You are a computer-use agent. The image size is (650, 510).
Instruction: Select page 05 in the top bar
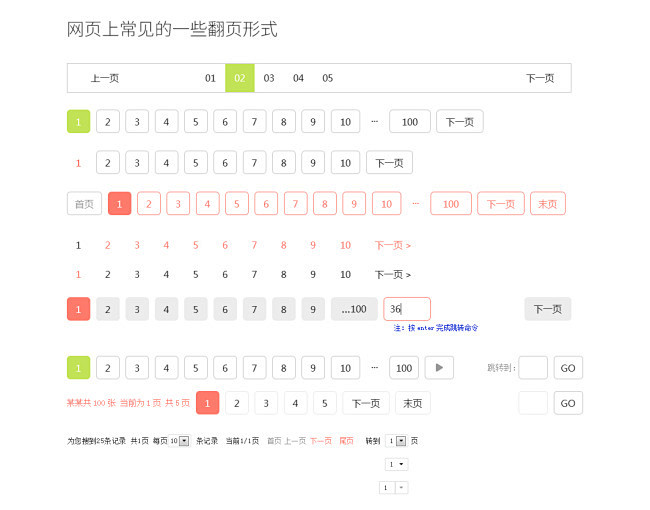(327, 78)
